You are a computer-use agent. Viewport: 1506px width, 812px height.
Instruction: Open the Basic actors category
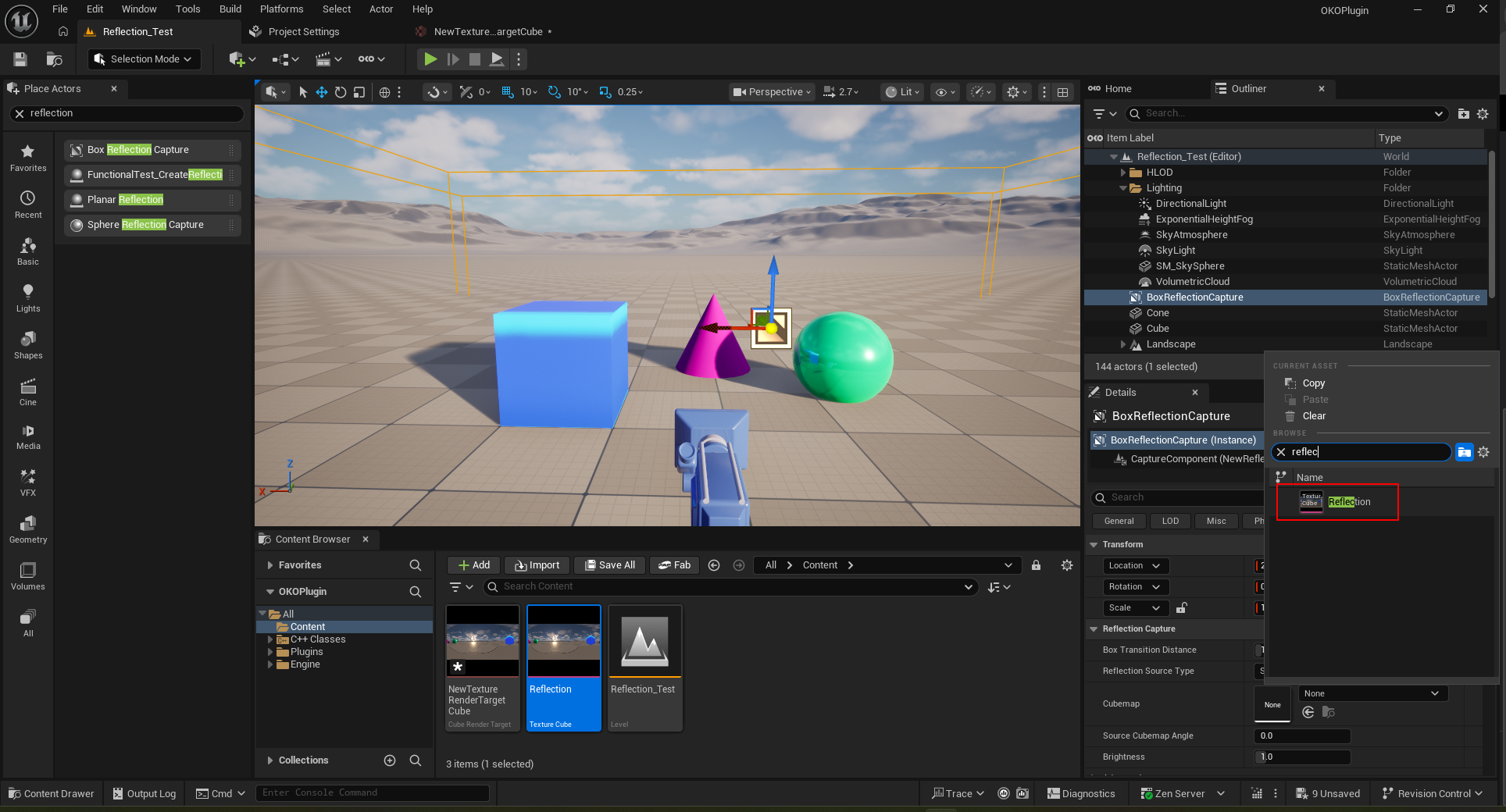click(x=28, y=251)
